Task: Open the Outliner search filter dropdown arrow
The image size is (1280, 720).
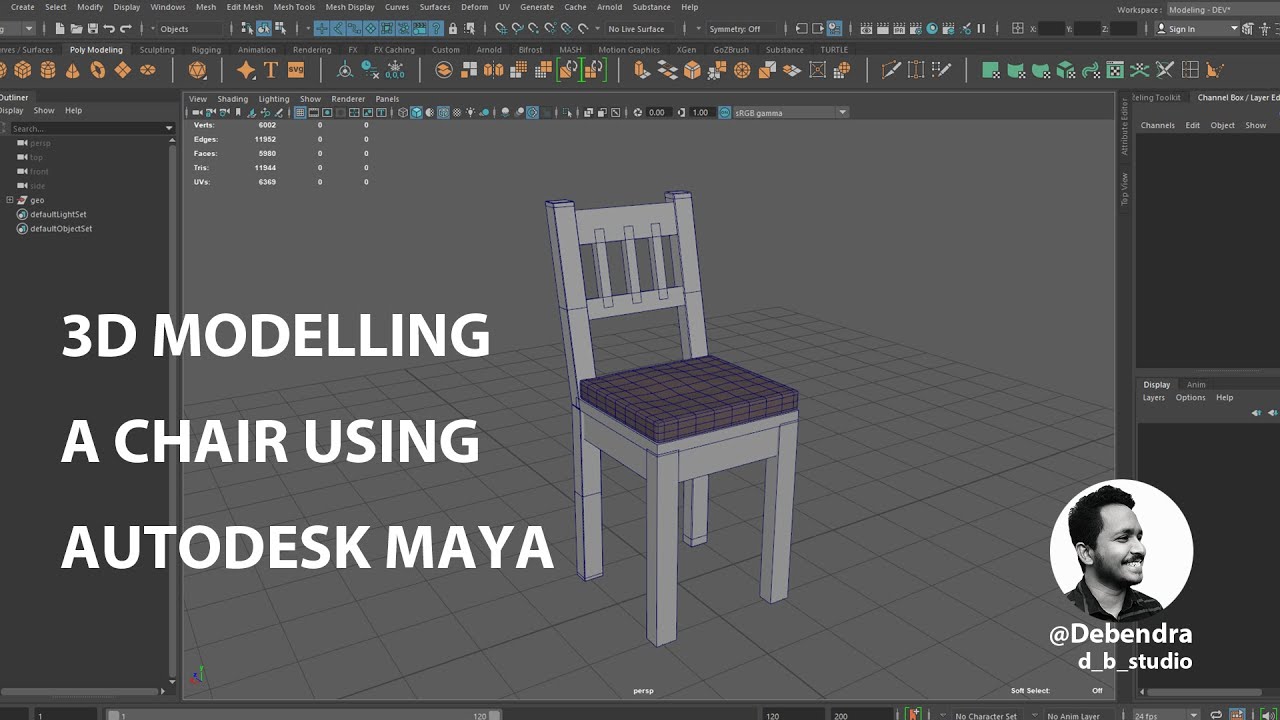Action: (x=169, y=128)
